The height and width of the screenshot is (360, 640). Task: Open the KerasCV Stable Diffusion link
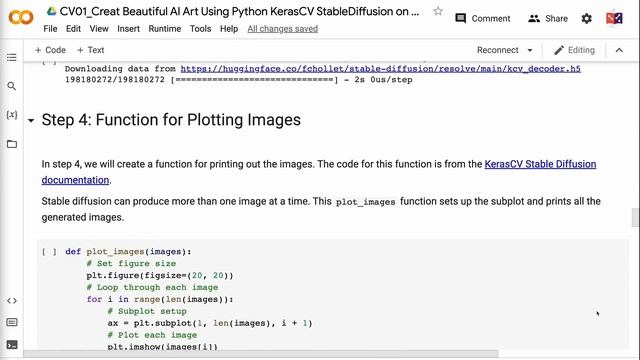[540, 164]
